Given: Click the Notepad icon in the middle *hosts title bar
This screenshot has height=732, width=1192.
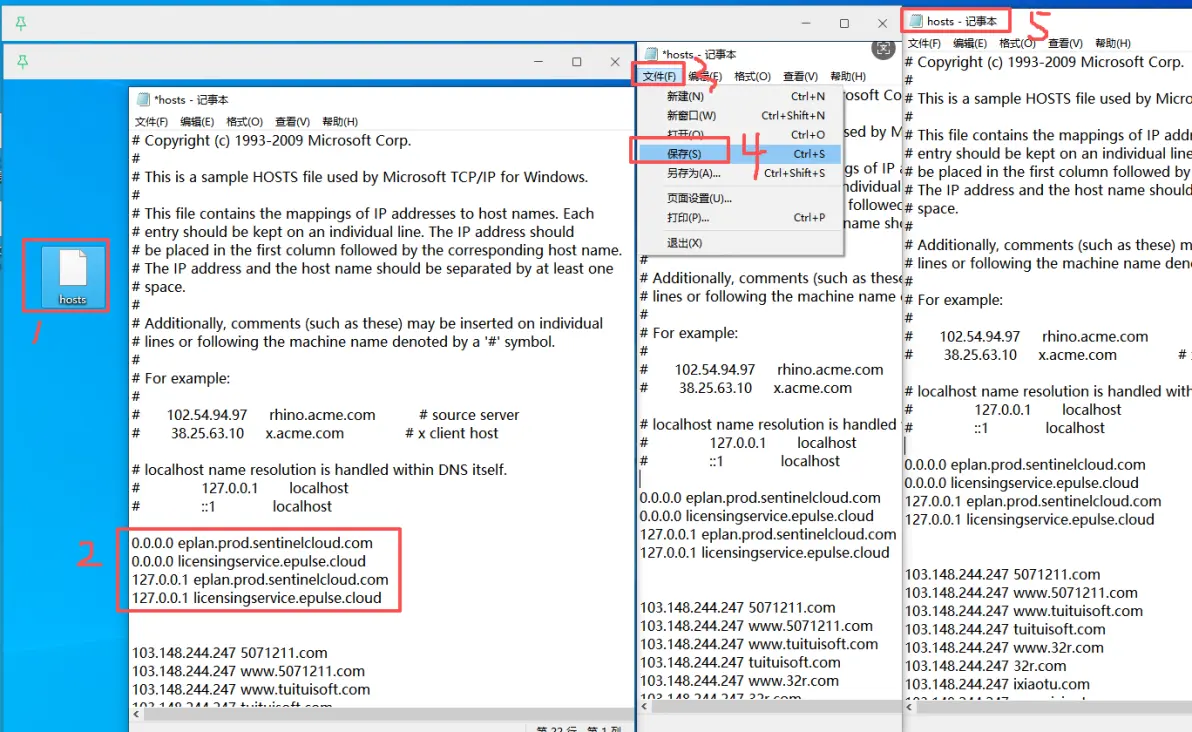Looking at the screenshot, I should (651, 54).
